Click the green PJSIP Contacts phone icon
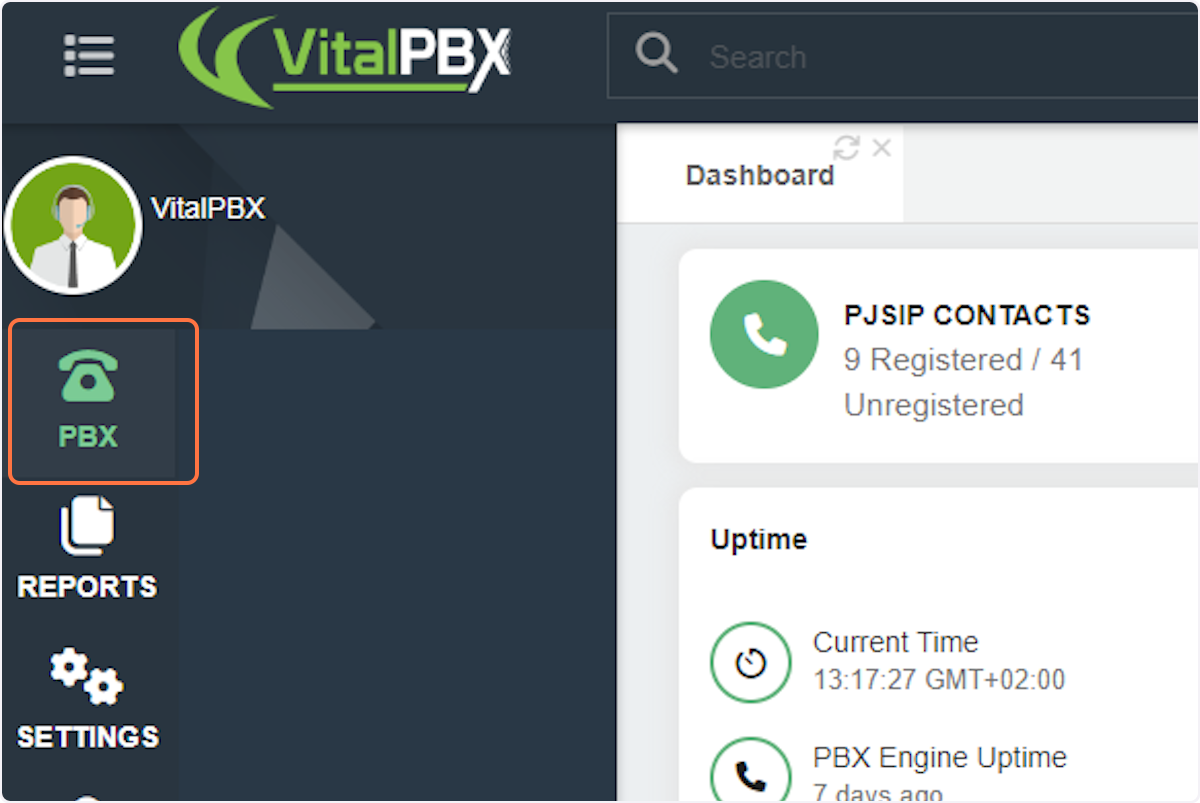Image resolution: width=1200 pixels, height=803 pixels. pyautogui.click(x=764, y=334)
